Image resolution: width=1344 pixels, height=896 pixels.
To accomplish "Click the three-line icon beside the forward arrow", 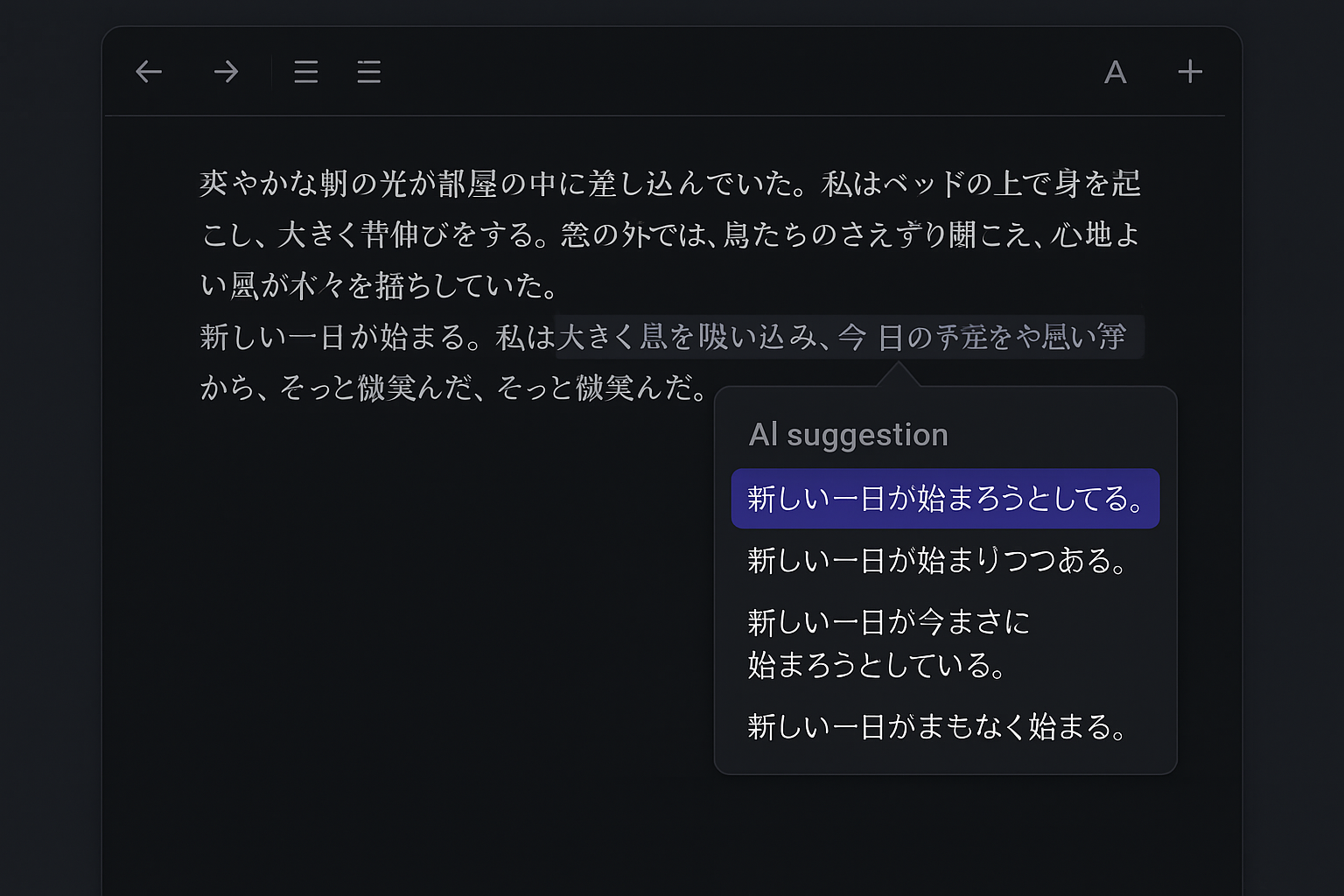I will coord(305,72).
